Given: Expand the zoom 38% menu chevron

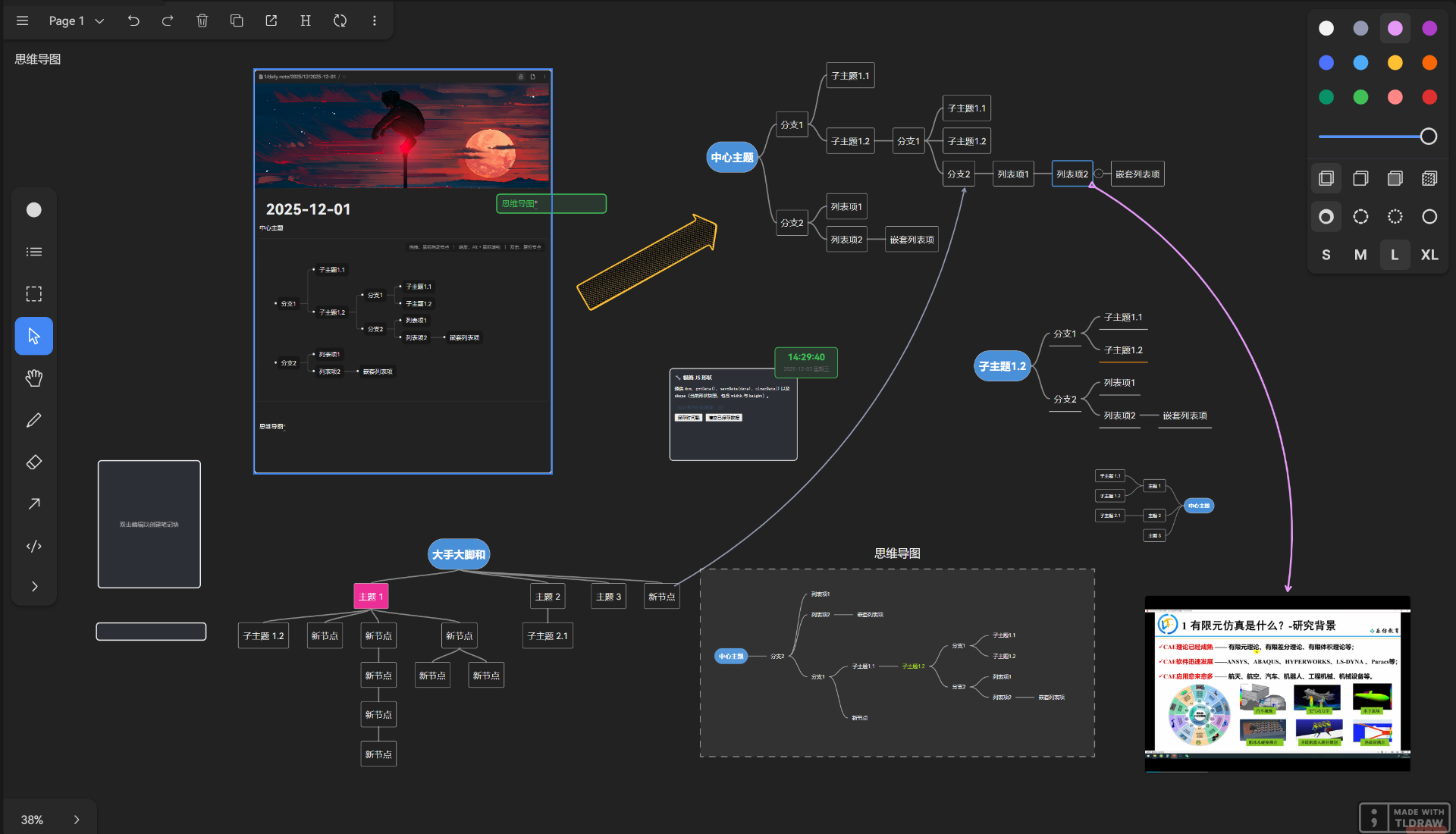Looking at the screenshot, I should [77, 820].
